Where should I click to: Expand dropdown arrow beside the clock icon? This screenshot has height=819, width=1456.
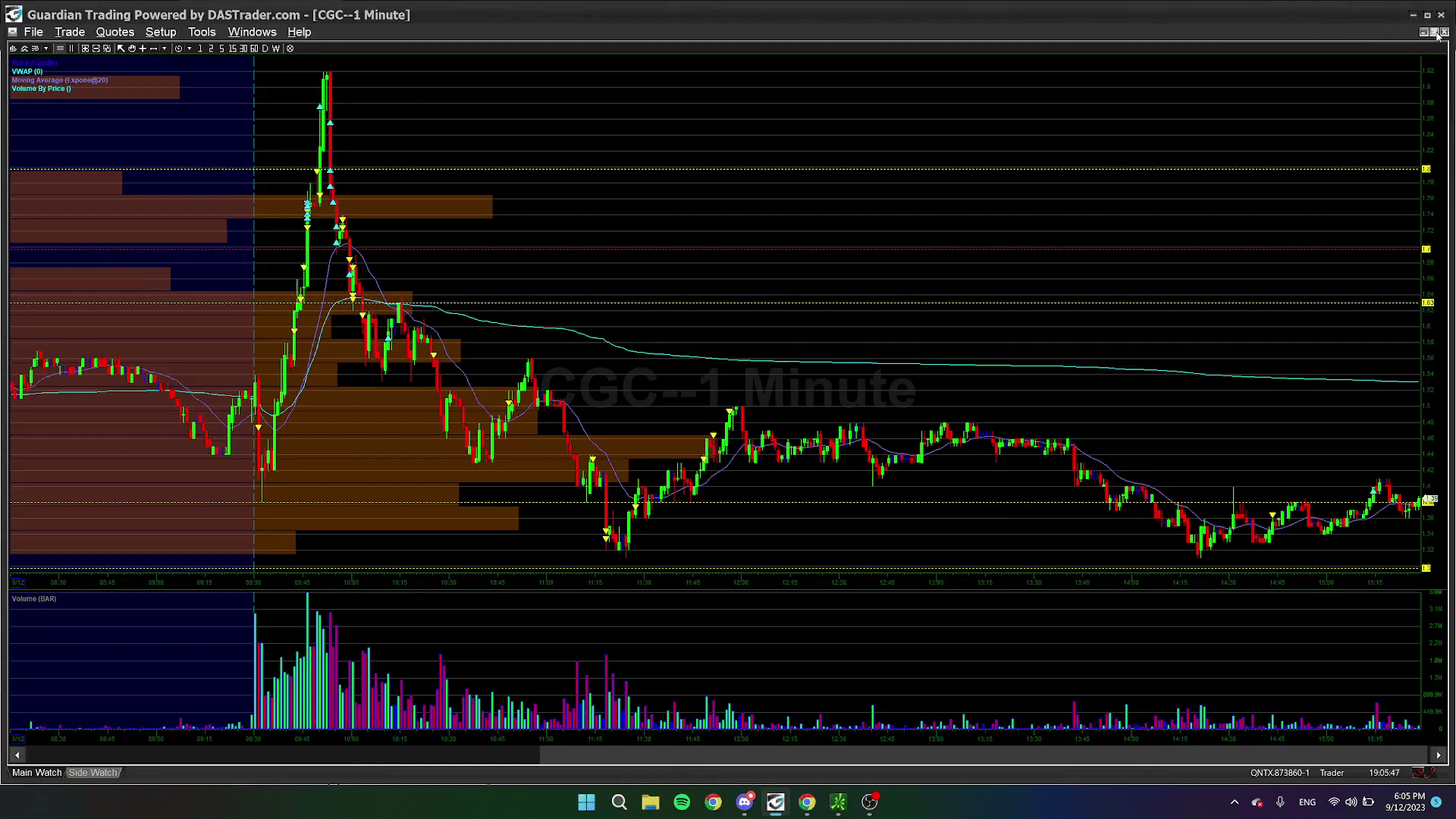tap(189, 49)
